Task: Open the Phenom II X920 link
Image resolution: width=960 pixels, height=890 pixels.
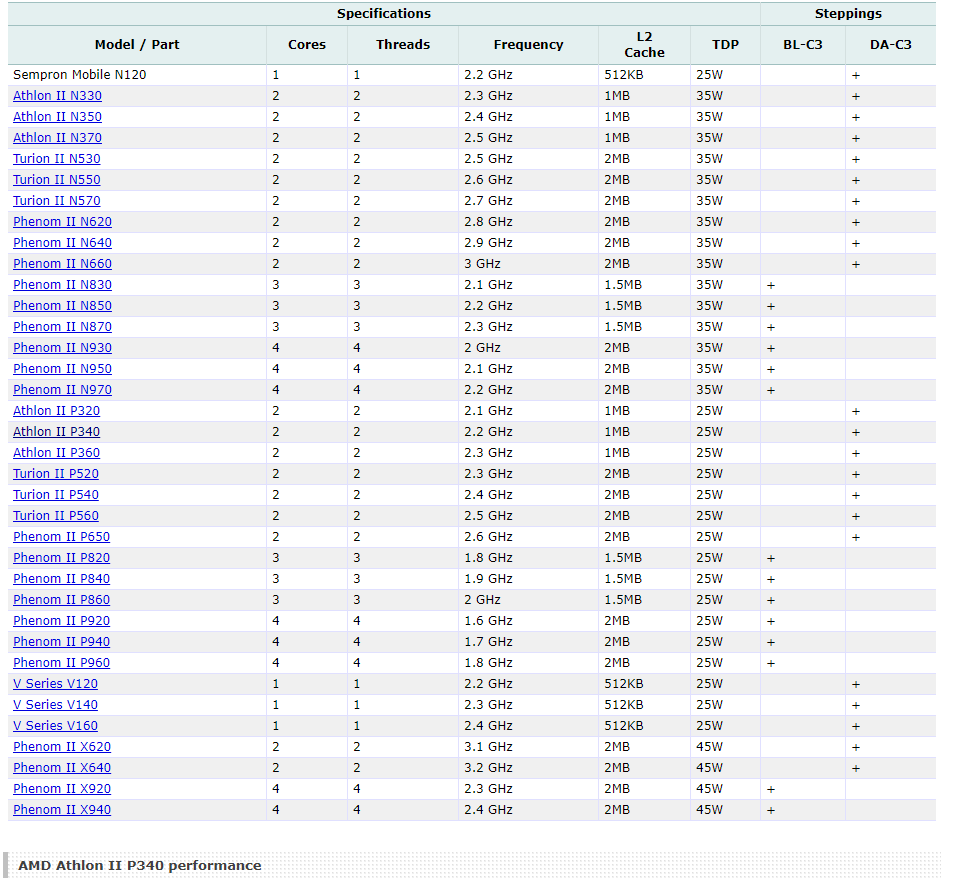Action: [x=62, y=790]
